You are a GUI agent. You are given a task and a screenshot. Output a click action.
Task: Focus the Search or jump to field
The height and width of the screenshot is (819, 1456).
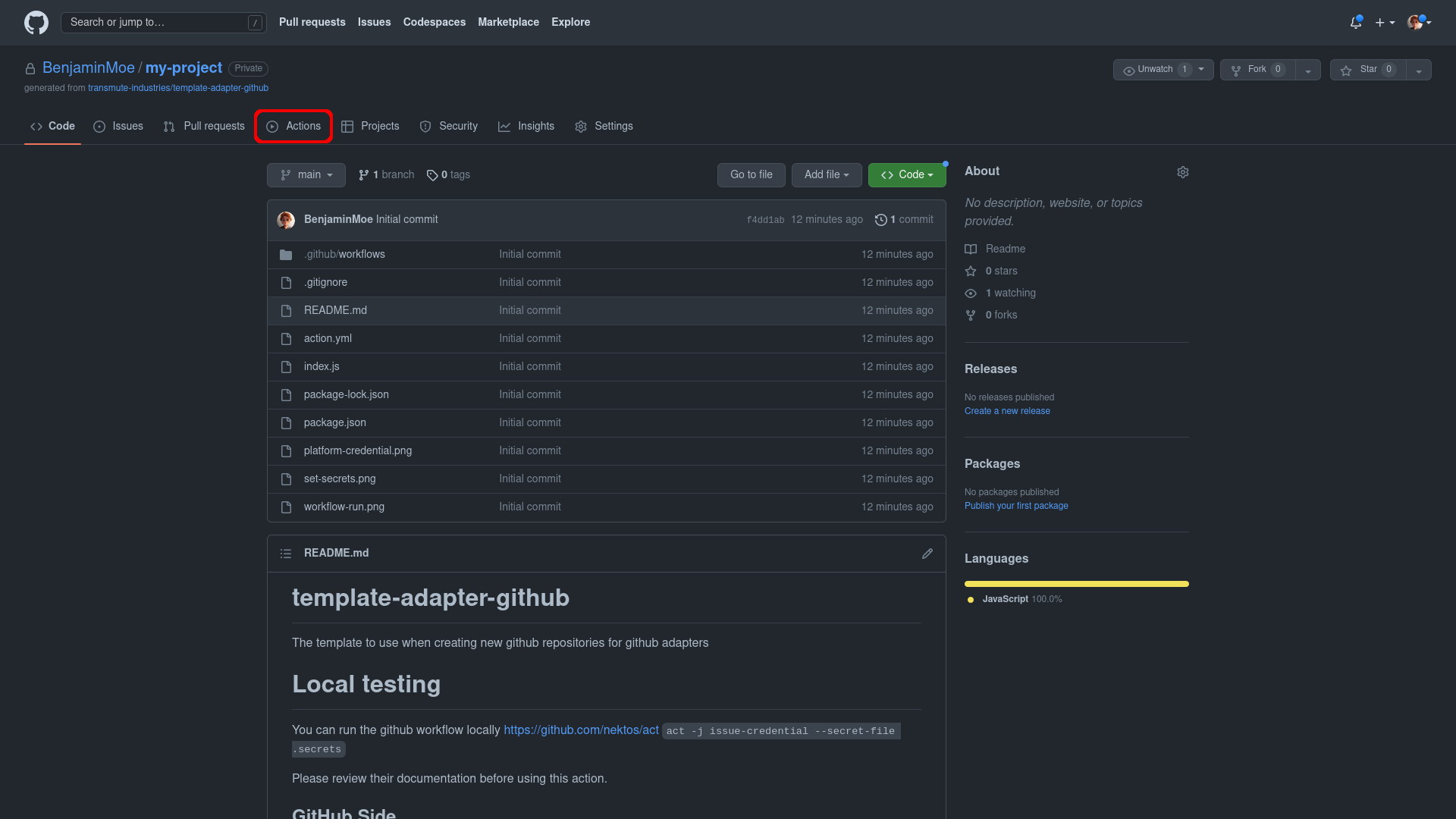tap(164, 23)
